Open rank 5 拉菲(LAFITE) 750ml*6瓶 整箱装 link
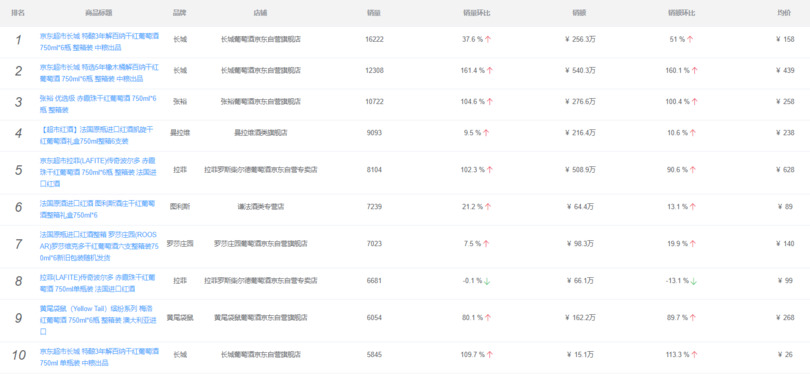The width and height of the screenshot is (810, 375). pos(99,172)
